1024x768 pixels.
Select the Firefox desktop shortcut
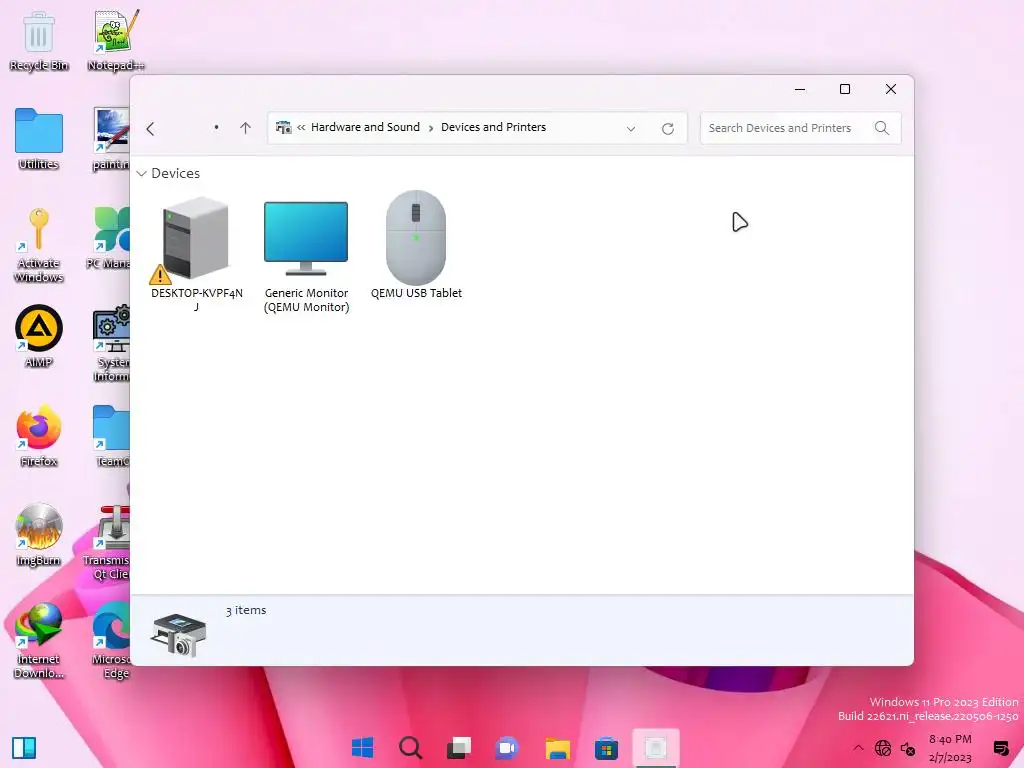[39, 436]
